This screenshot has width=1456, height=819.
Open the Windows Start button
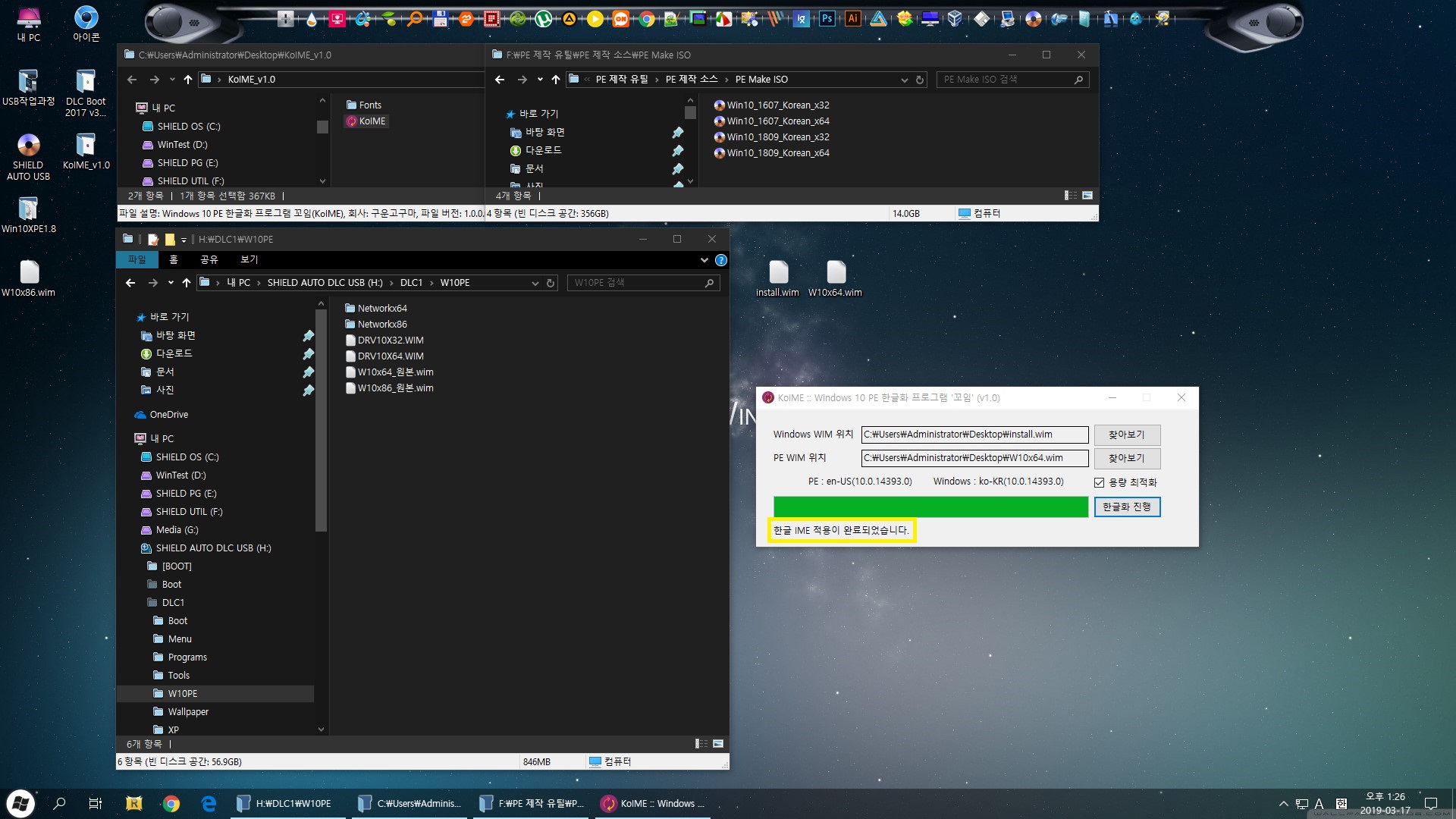click(x=20, y=803)
